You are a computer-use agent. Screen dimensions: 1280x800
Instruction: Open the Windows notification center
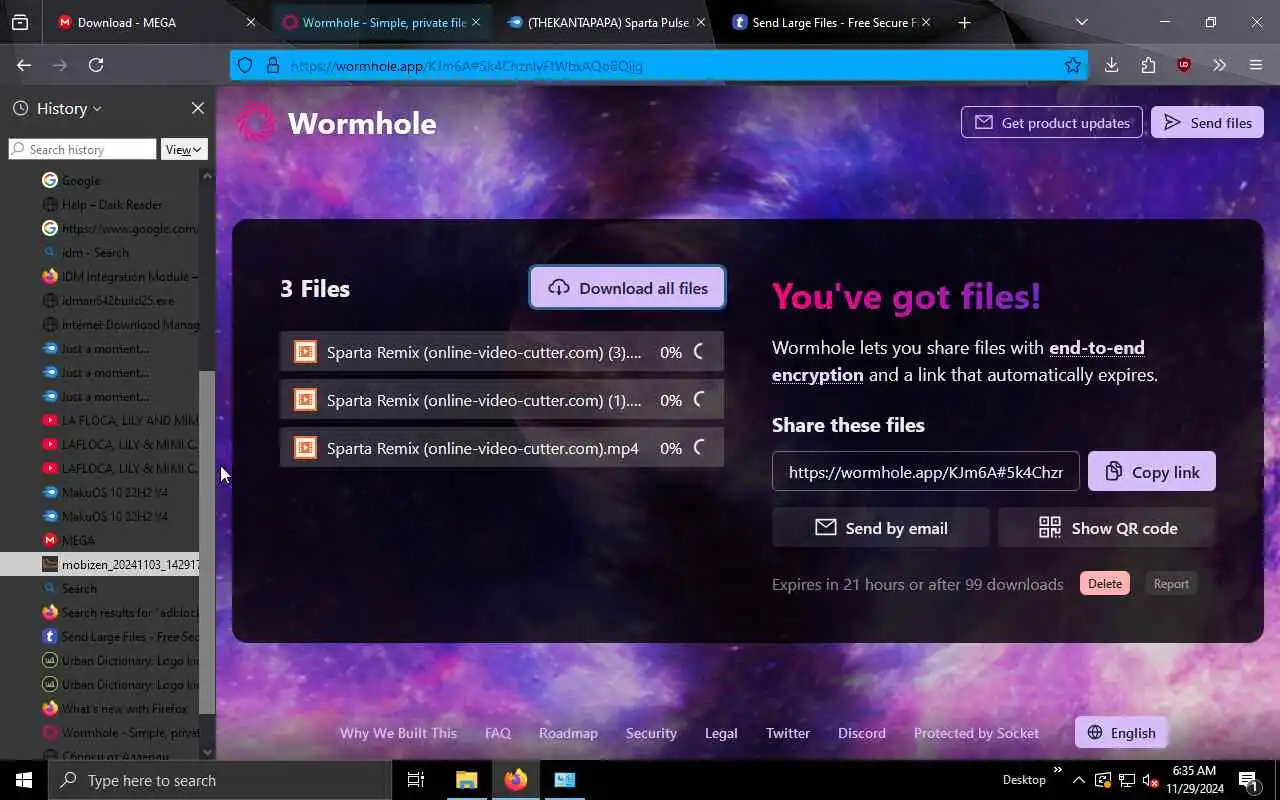[x=1249, y=780]
